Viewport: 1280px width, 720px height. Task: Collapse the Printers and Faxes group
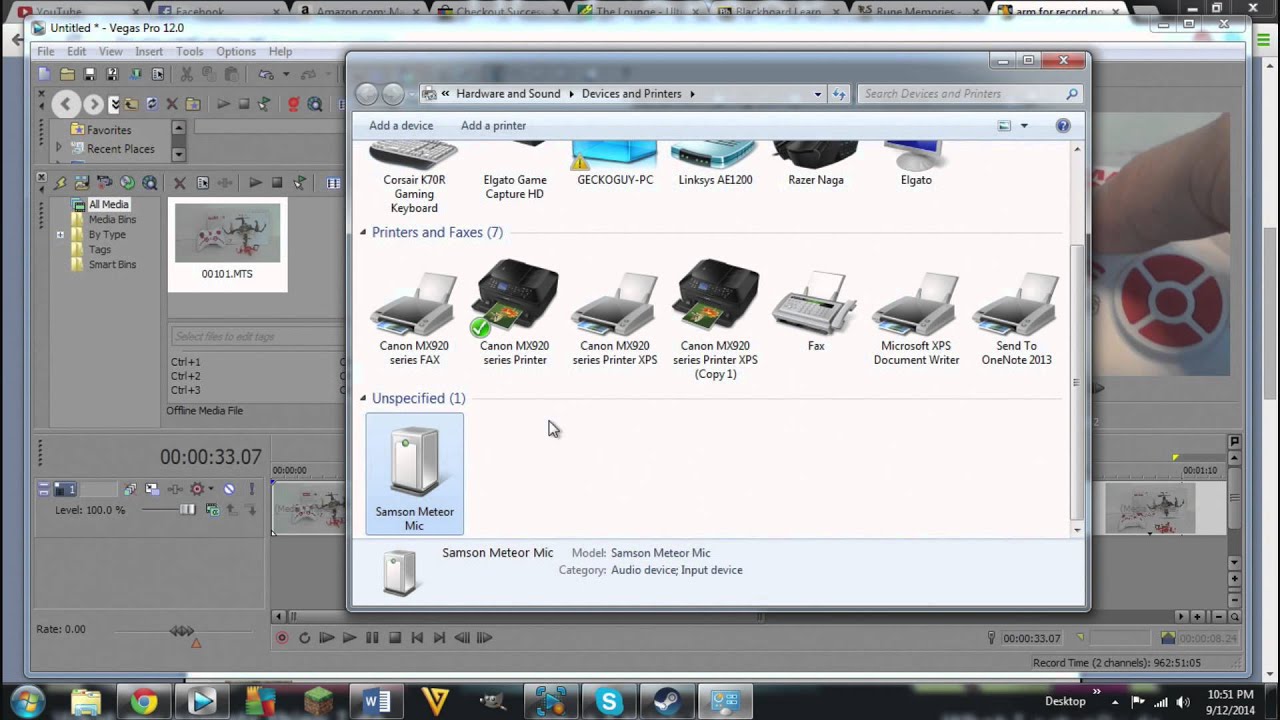point(363,232)
